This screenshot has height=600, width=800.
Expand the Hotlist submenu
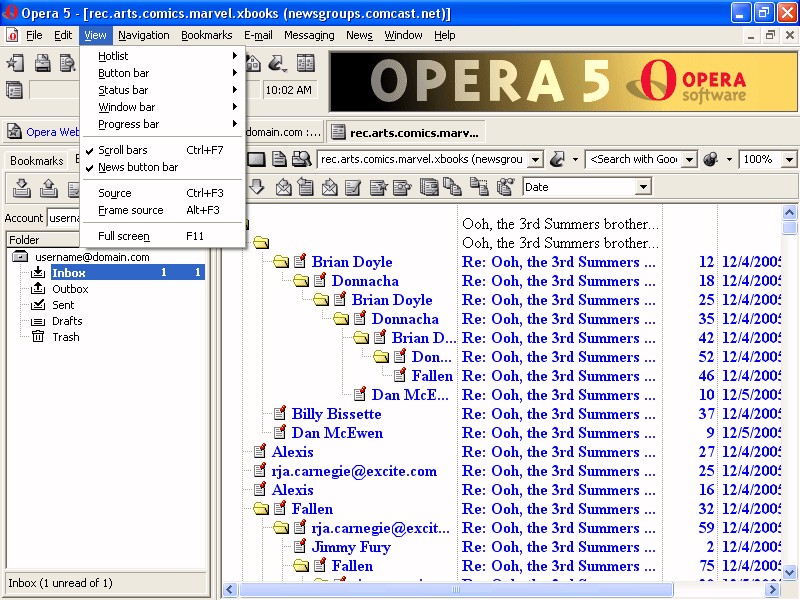tap(163, 56)
